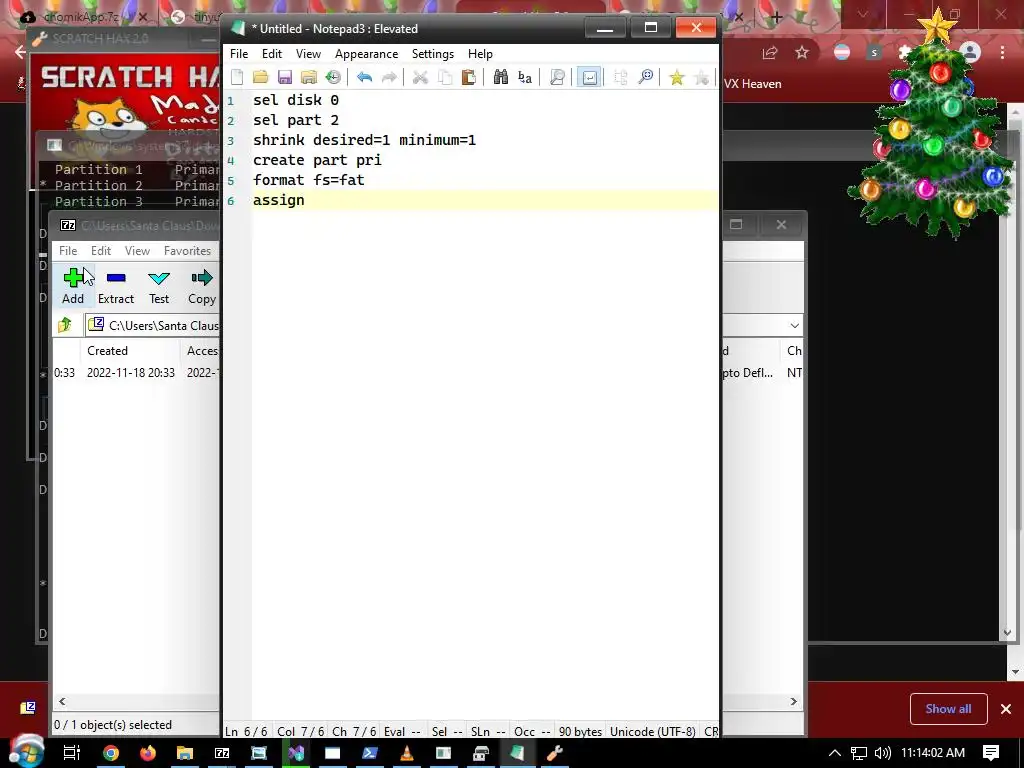The image size is (1024, 768).
Task: Click the 7-Zip horizontal scrollbar right arrow
Action: coord(793,701)
